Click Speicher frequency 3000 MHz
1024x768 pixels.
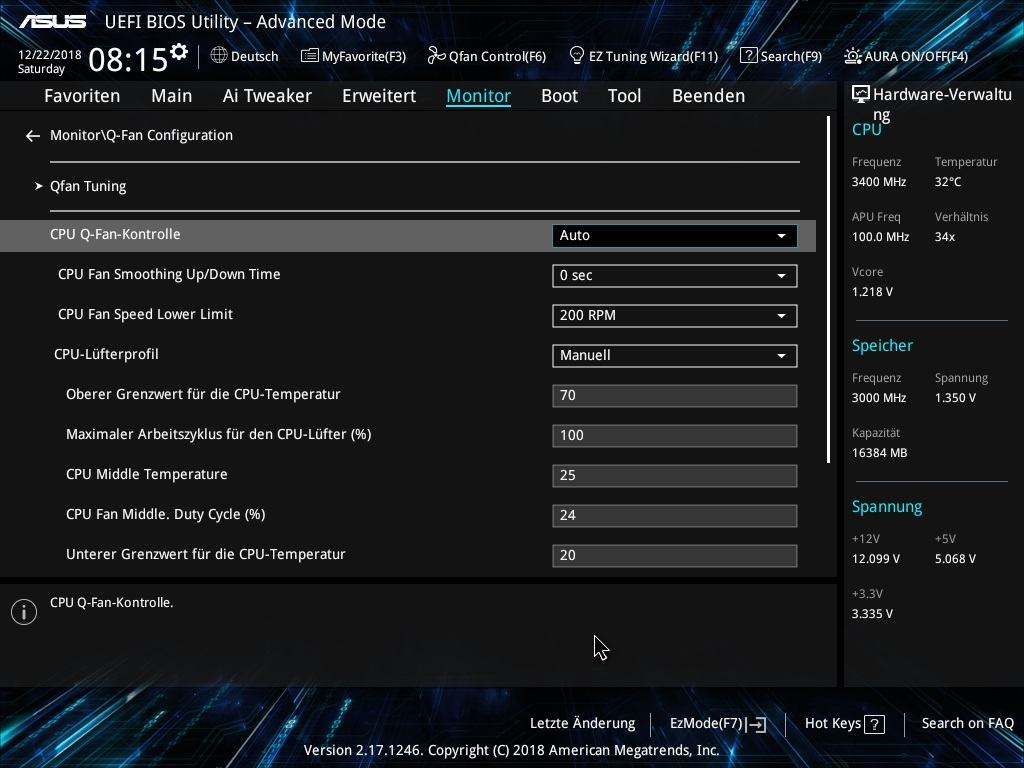pos(879,398)
